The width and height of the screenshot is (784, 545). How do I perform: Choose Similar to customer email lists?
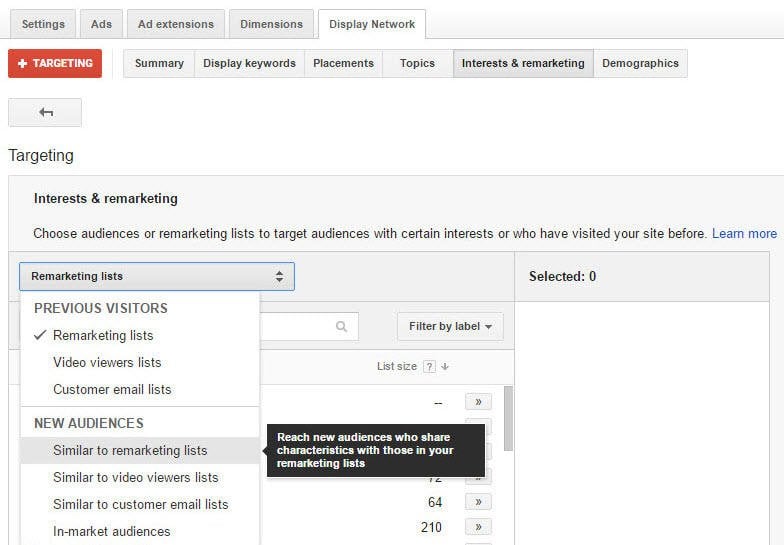(x=140, y=504)
